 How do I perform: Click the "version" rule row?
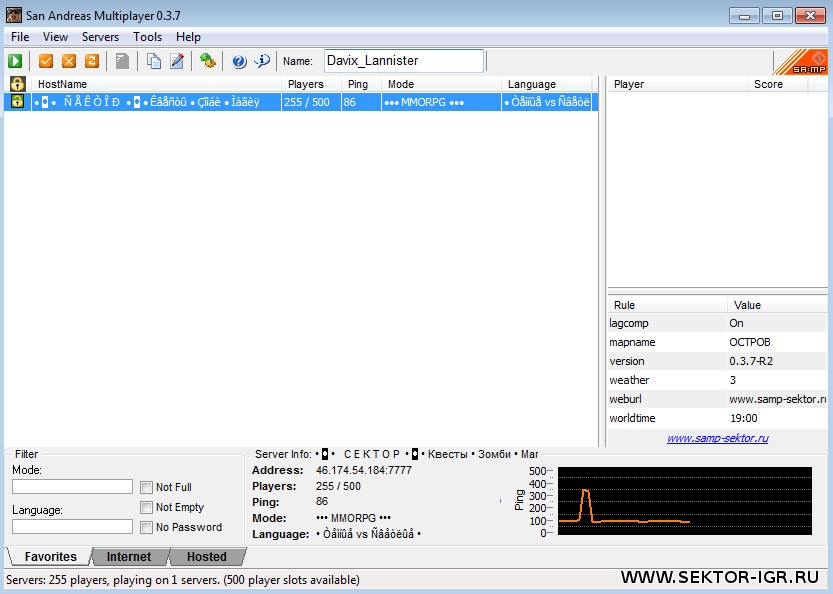pos(717,361)
